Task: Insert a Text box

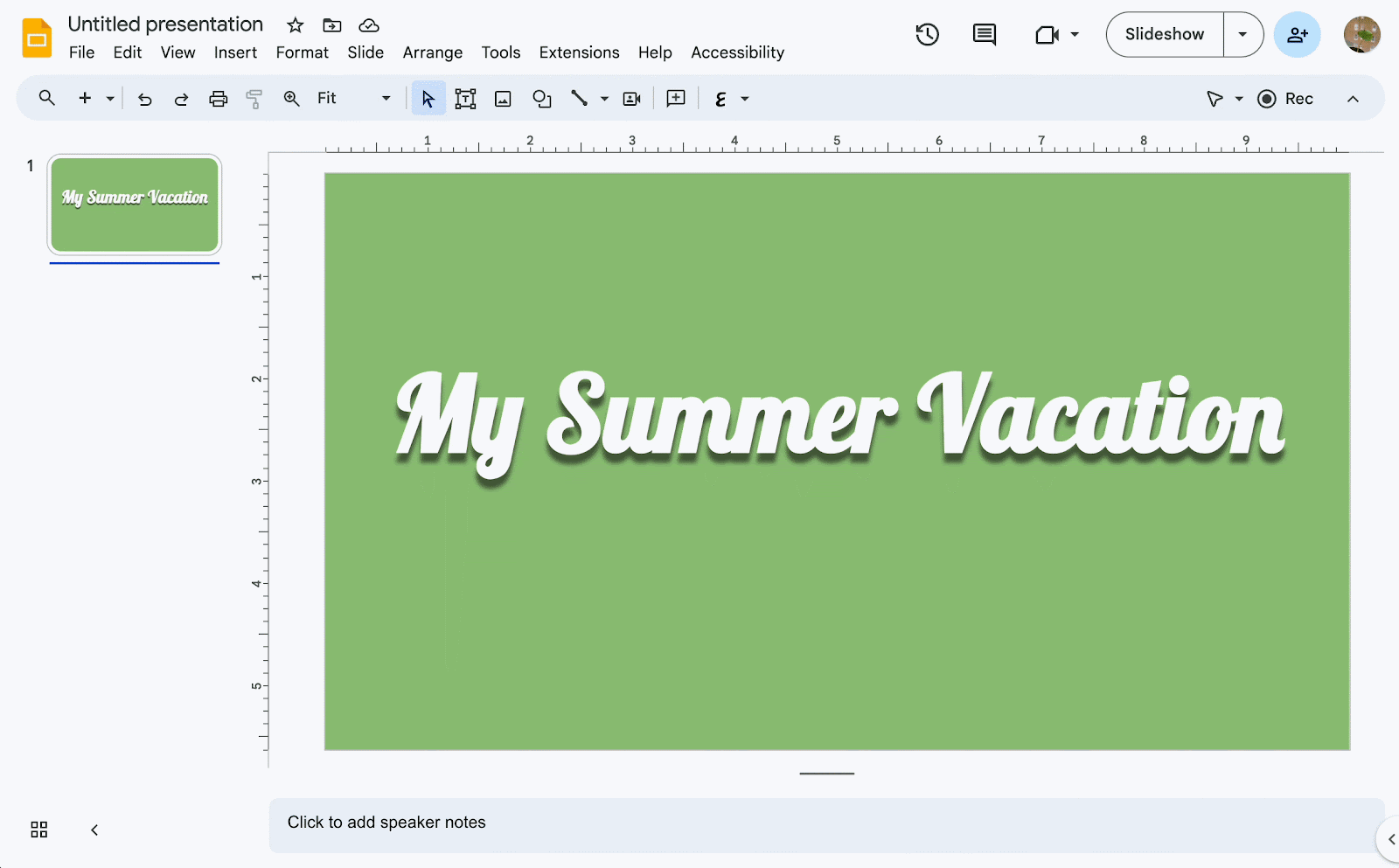Action: tap(466, 99)
